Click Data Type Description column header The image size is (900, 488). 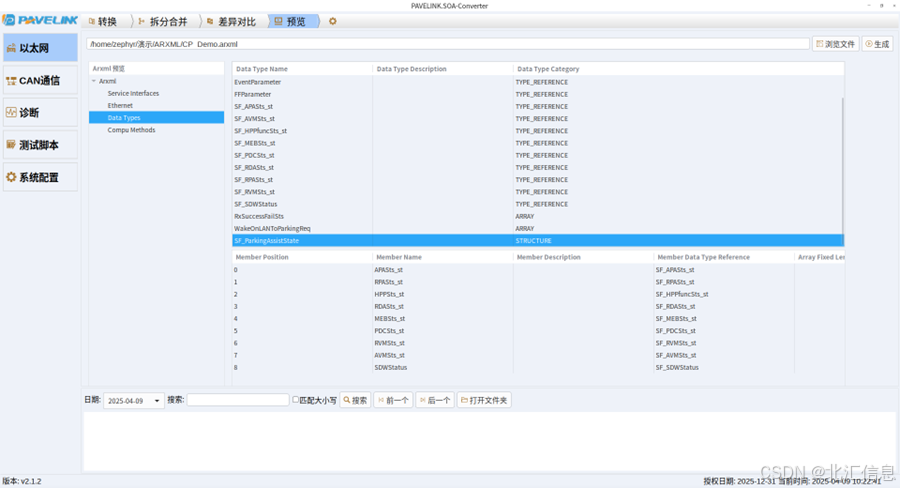(x=443, y=68)
